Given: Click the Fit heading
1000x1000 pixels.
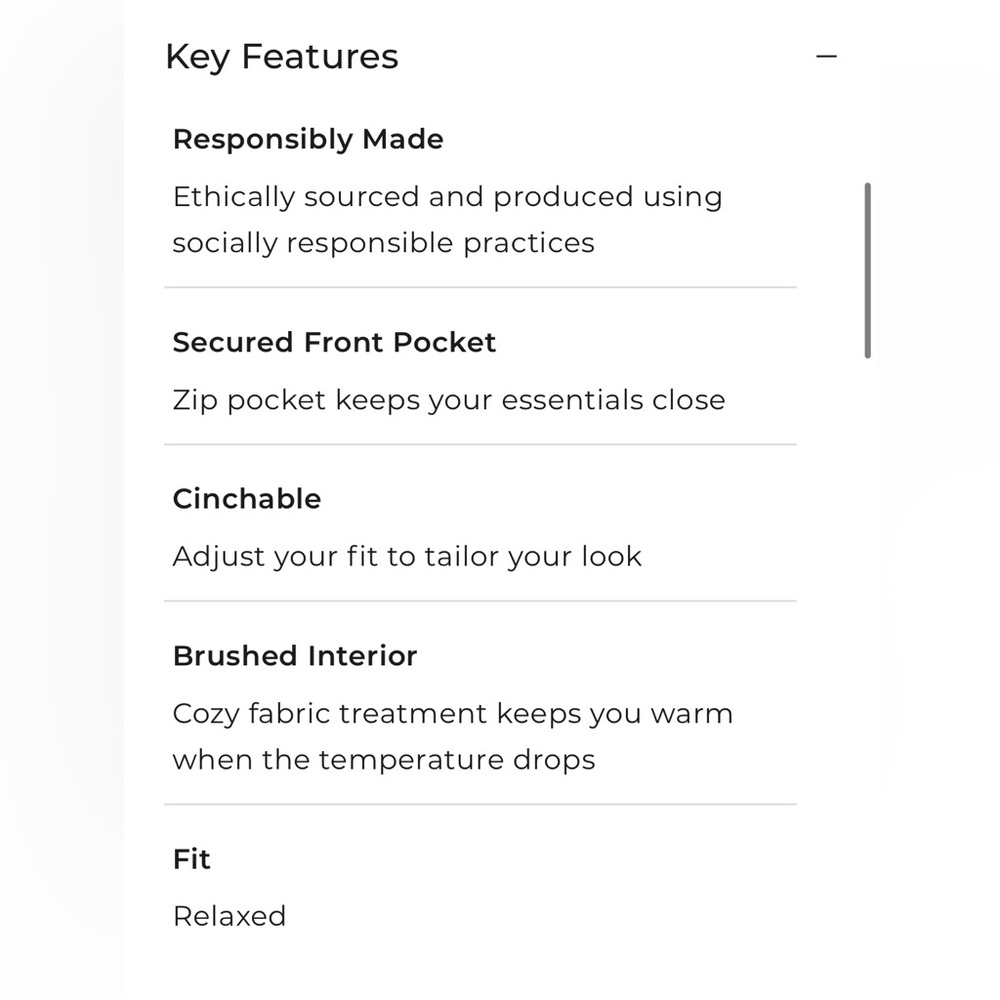Looking at the screenshot, I should [191, 859].
